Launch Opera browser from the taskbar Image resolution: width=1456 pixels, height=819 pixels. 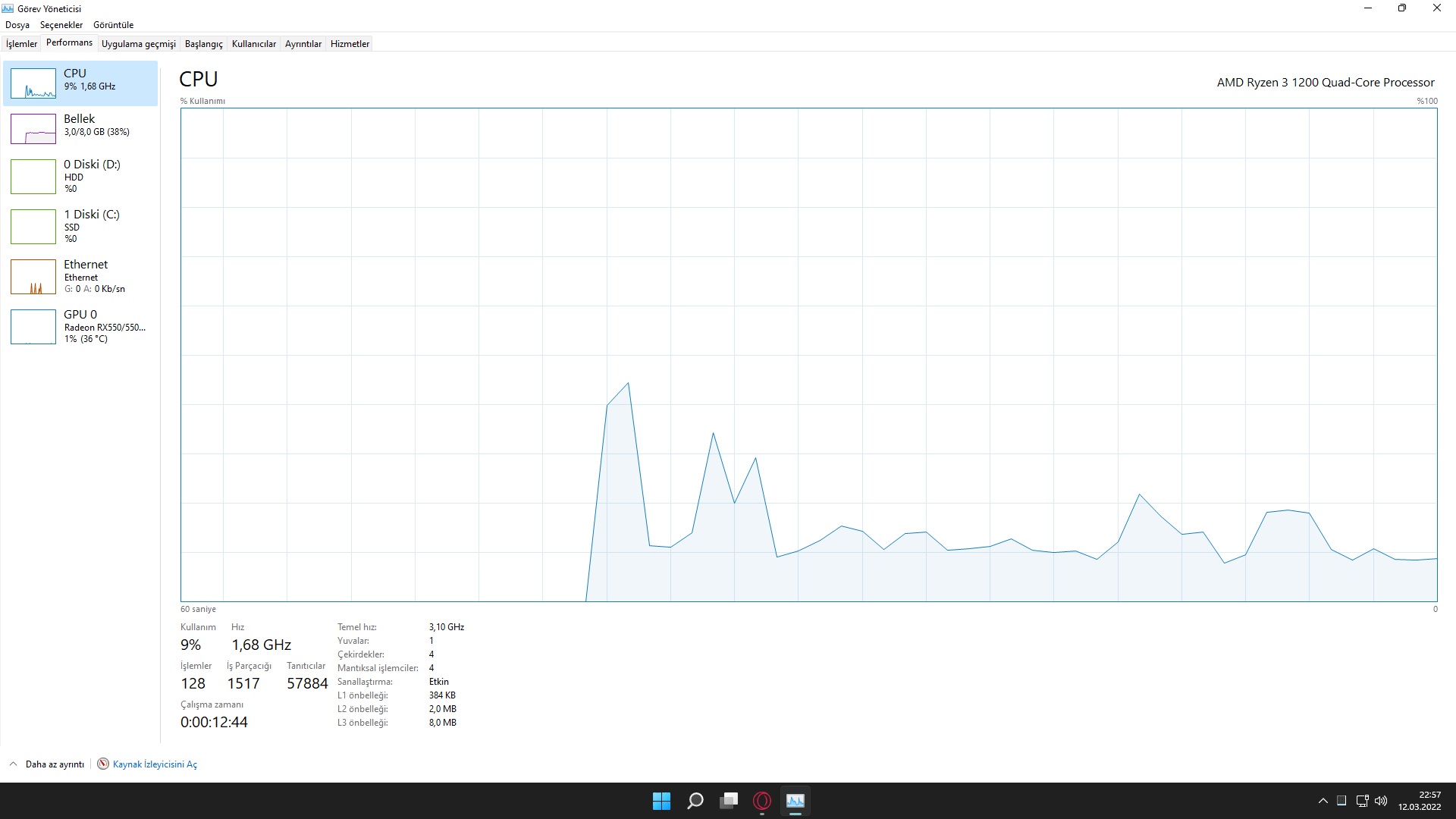pyautogui.click(x=762, y=801)
